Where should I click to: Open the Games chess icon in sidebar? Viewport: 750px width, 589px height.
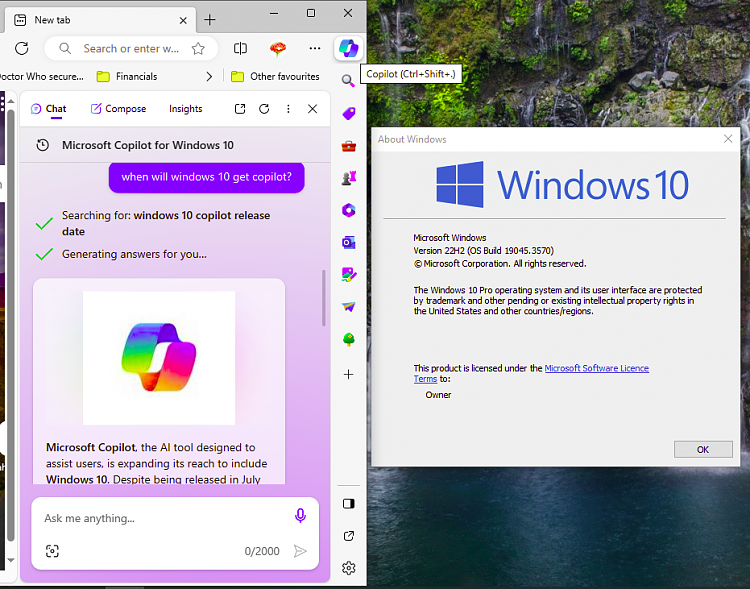pos(349,178)
